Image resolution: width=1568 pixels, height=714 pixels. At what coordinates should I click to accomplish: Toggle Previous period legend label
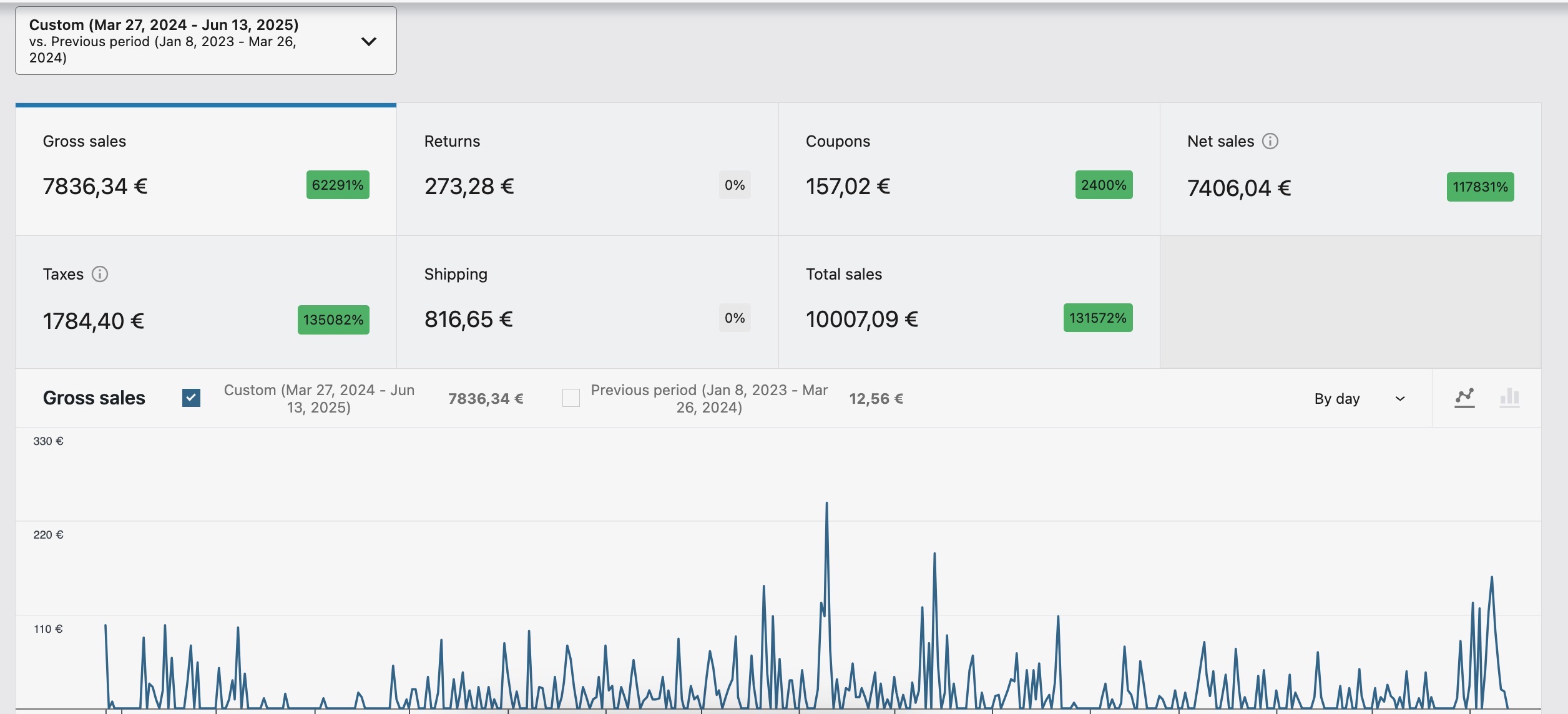[x=709, y=398]
